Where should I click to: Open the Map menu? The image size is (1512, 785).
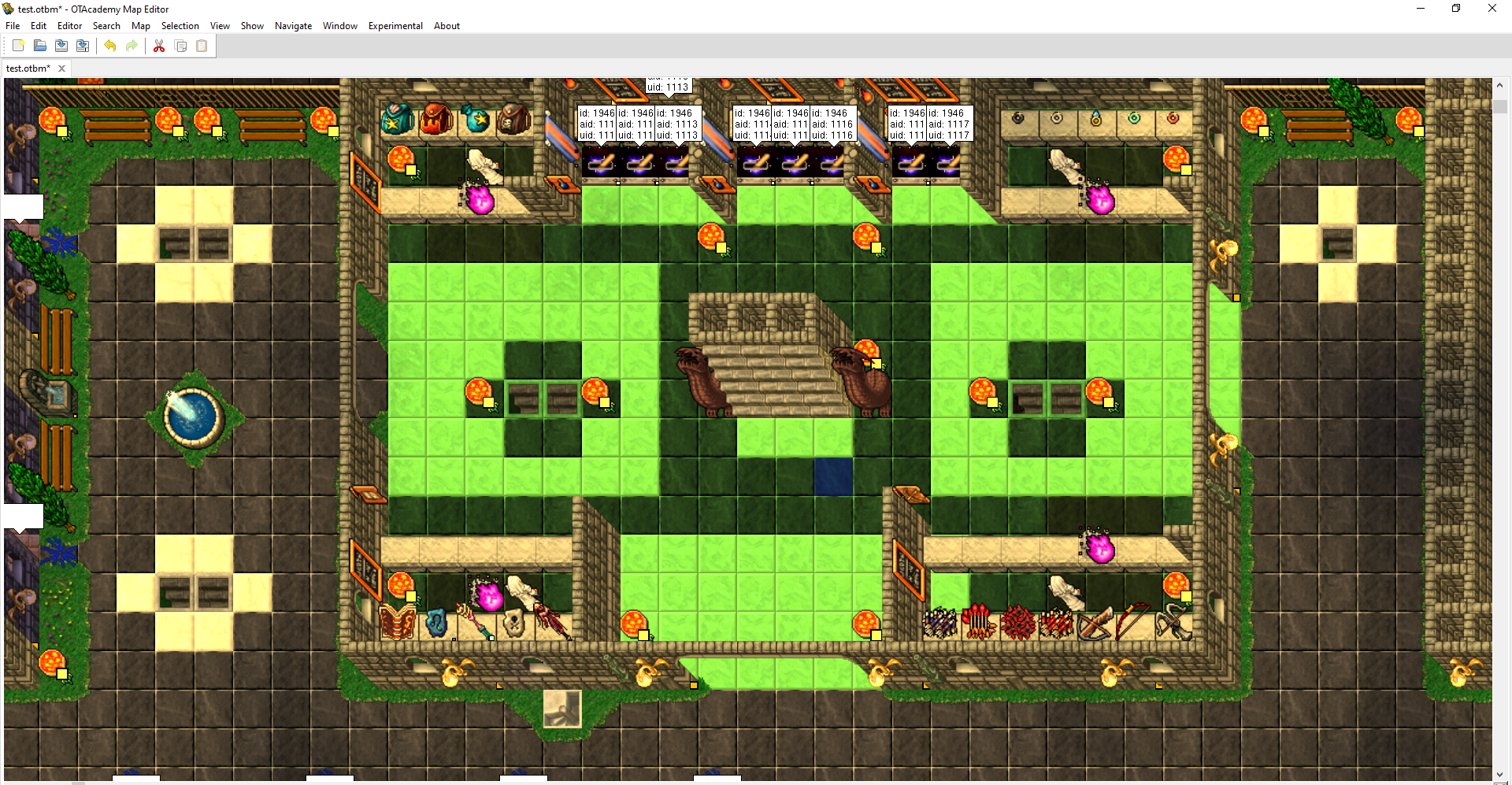[x=141, y=26]
